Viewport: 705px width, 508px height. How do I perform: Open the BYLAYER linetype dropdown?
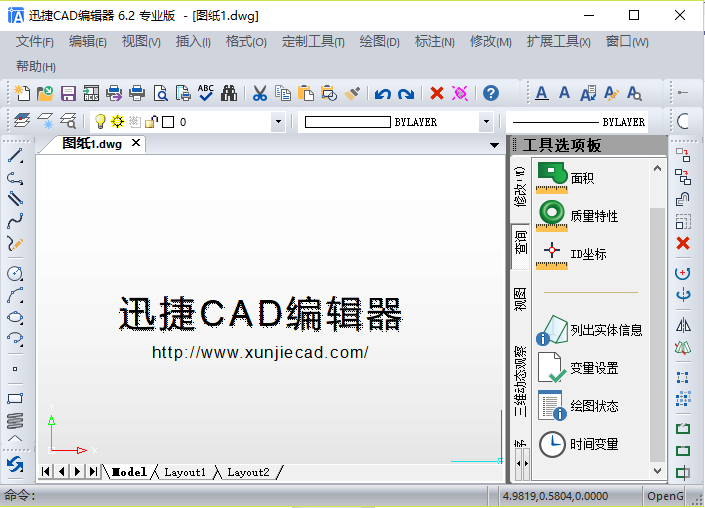pyautogui.click(x=577, y=122)
